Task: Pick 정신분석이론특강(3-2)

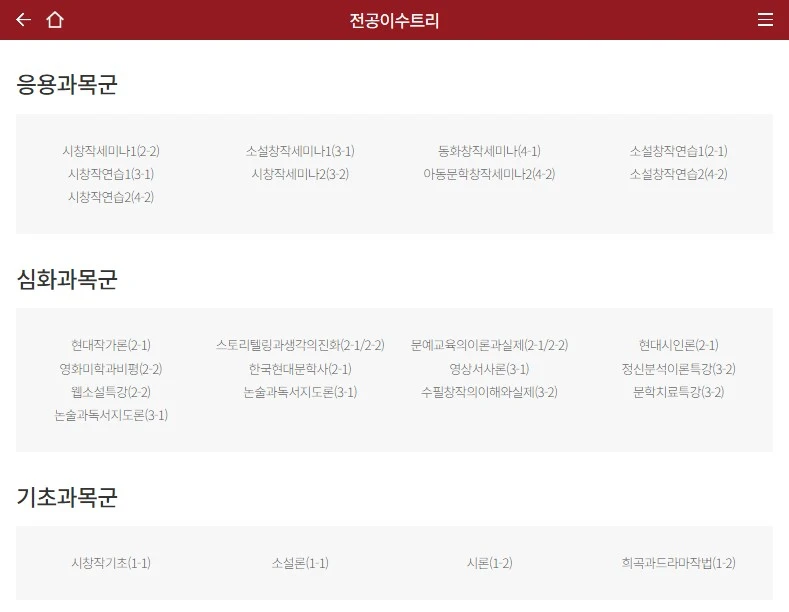Action: [x=678, y=369]
